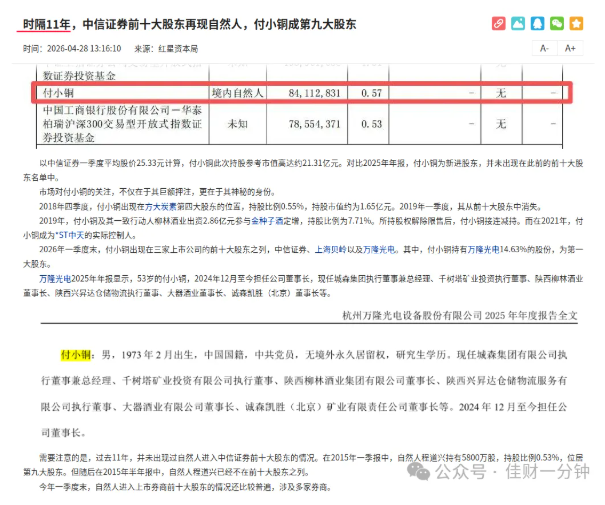
Task: Generate a share image with the teal picture icon
Action: click(x=518, y=24)
